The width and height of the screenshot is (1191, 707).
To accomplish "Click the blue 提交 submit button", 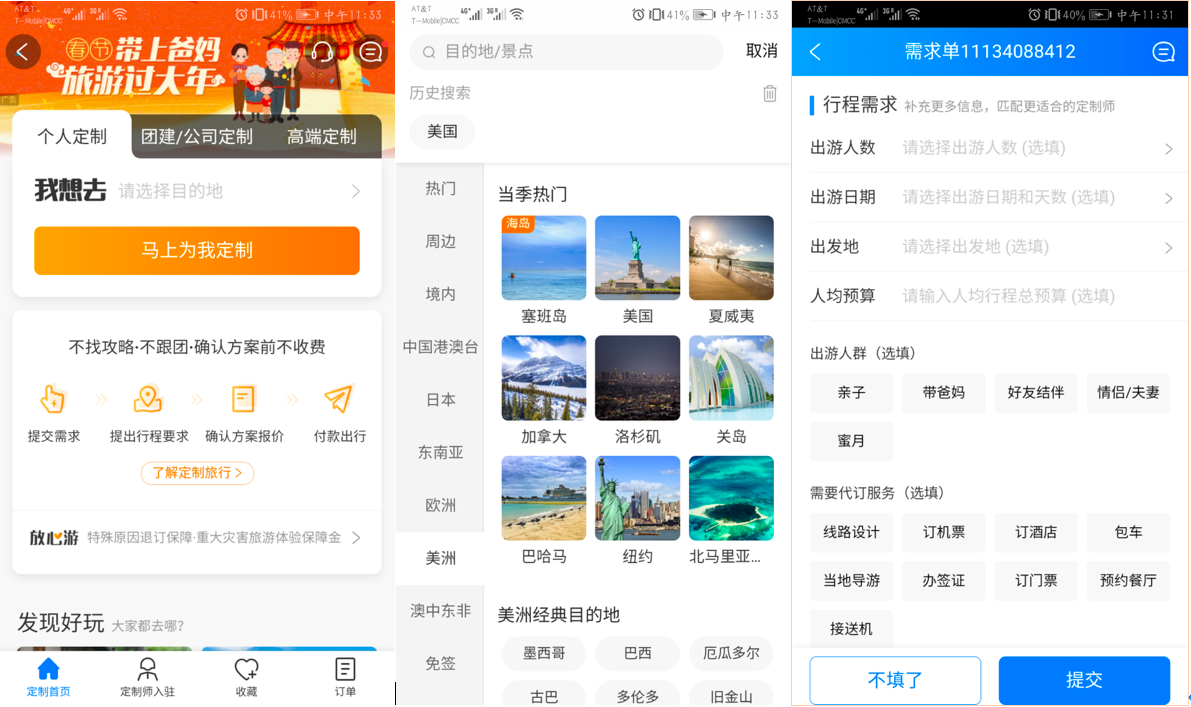I will coord(1083,680).
